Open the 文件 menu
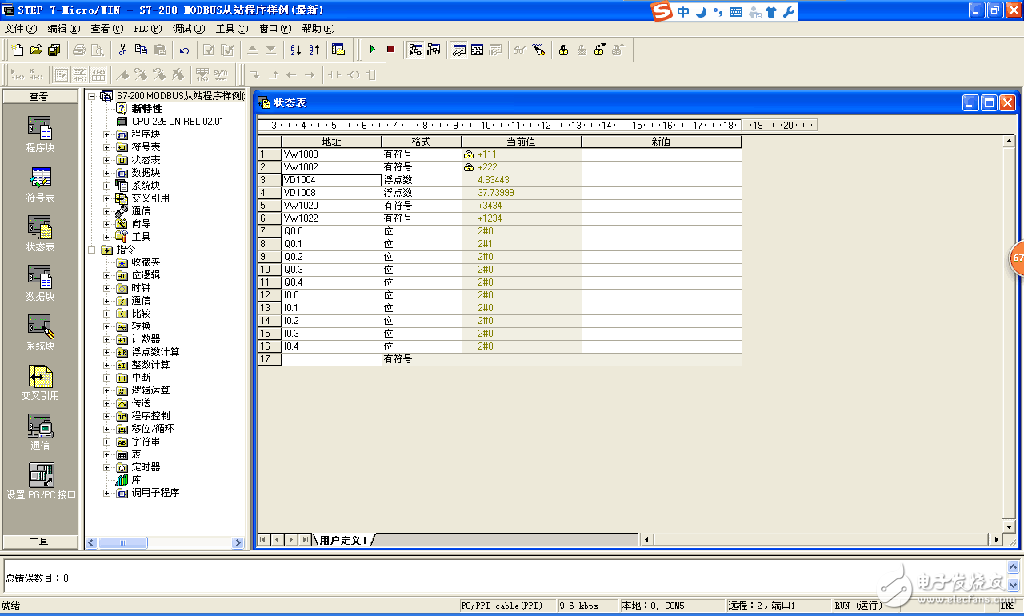 (x=19, y=29)
